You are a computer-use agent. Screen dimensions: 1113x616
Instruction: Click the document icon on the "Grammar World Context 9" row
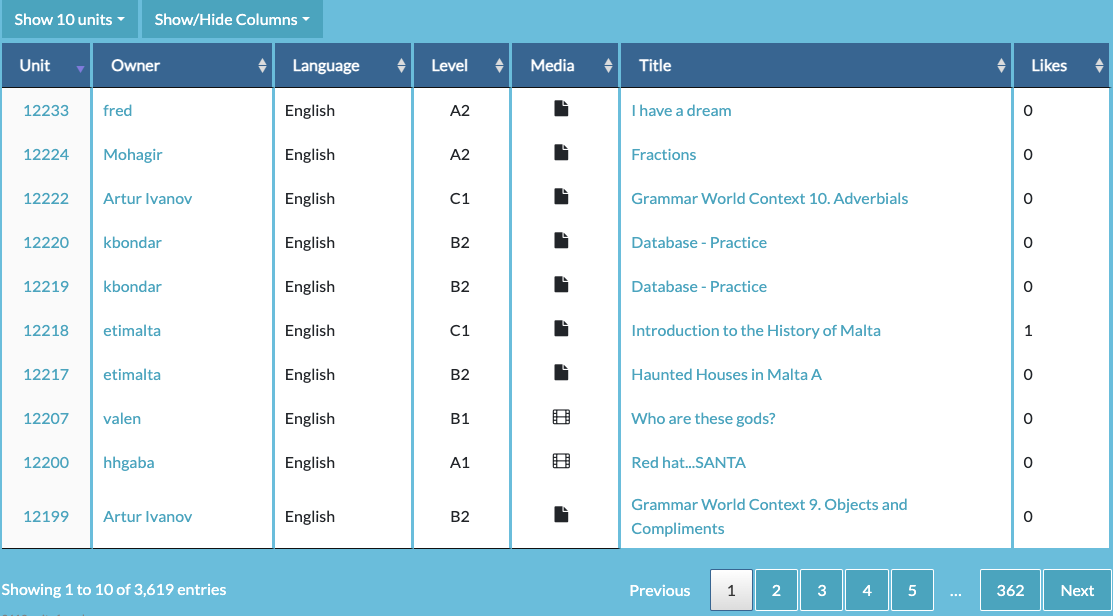(561, 515)
